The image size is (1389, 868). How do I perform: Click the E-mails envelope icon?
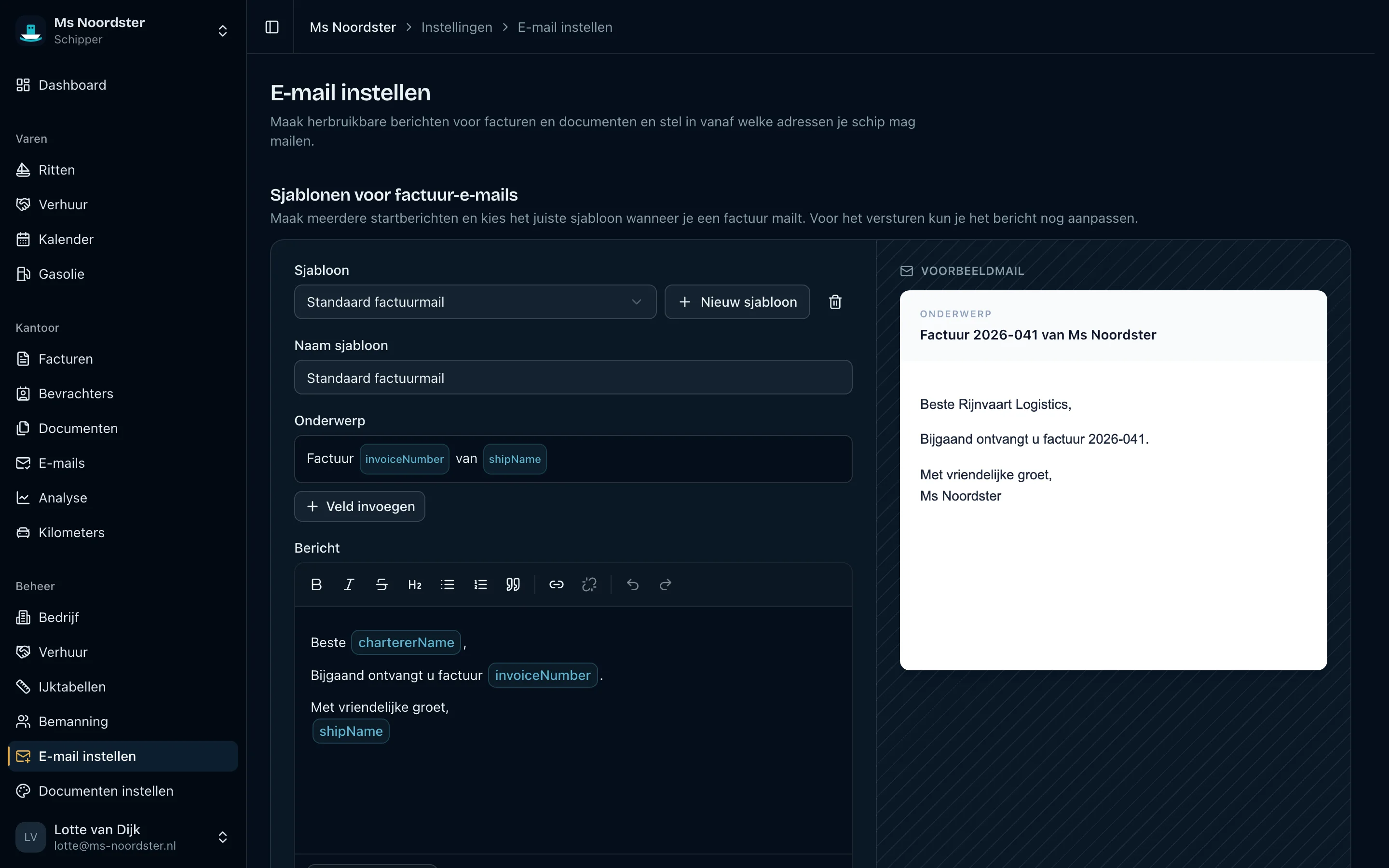pyautogui.click(x=23, y=463)
